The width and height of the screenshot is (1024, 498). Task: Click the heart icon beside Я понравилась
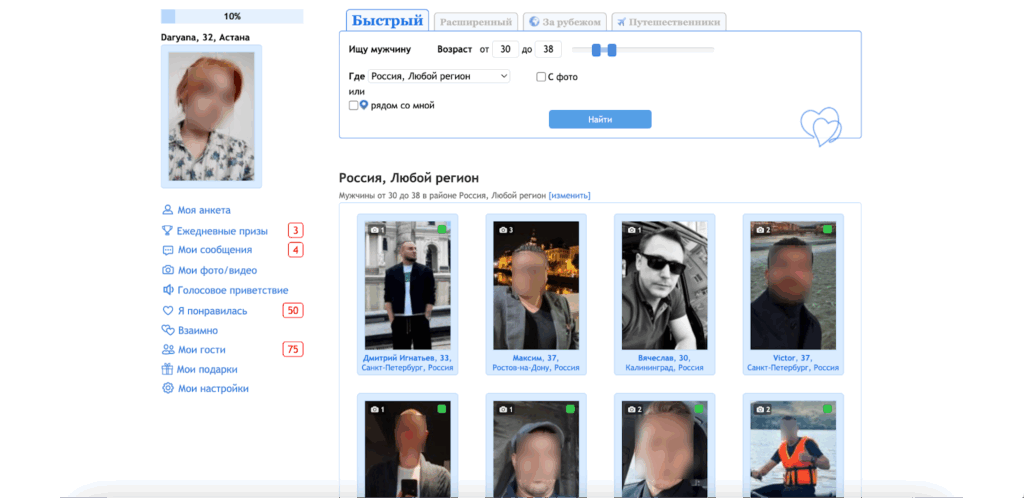tap(168, 311)
